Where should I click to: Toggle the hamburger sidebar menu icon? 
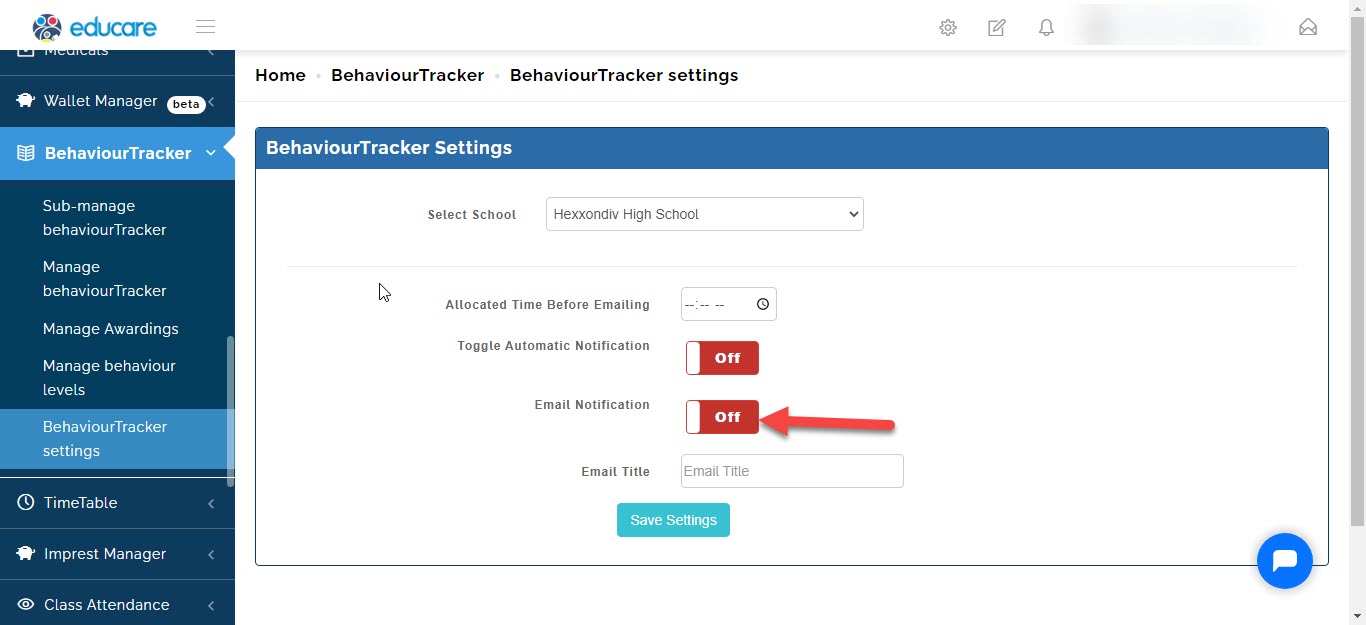pyautogui.click(x=205, y=27)
